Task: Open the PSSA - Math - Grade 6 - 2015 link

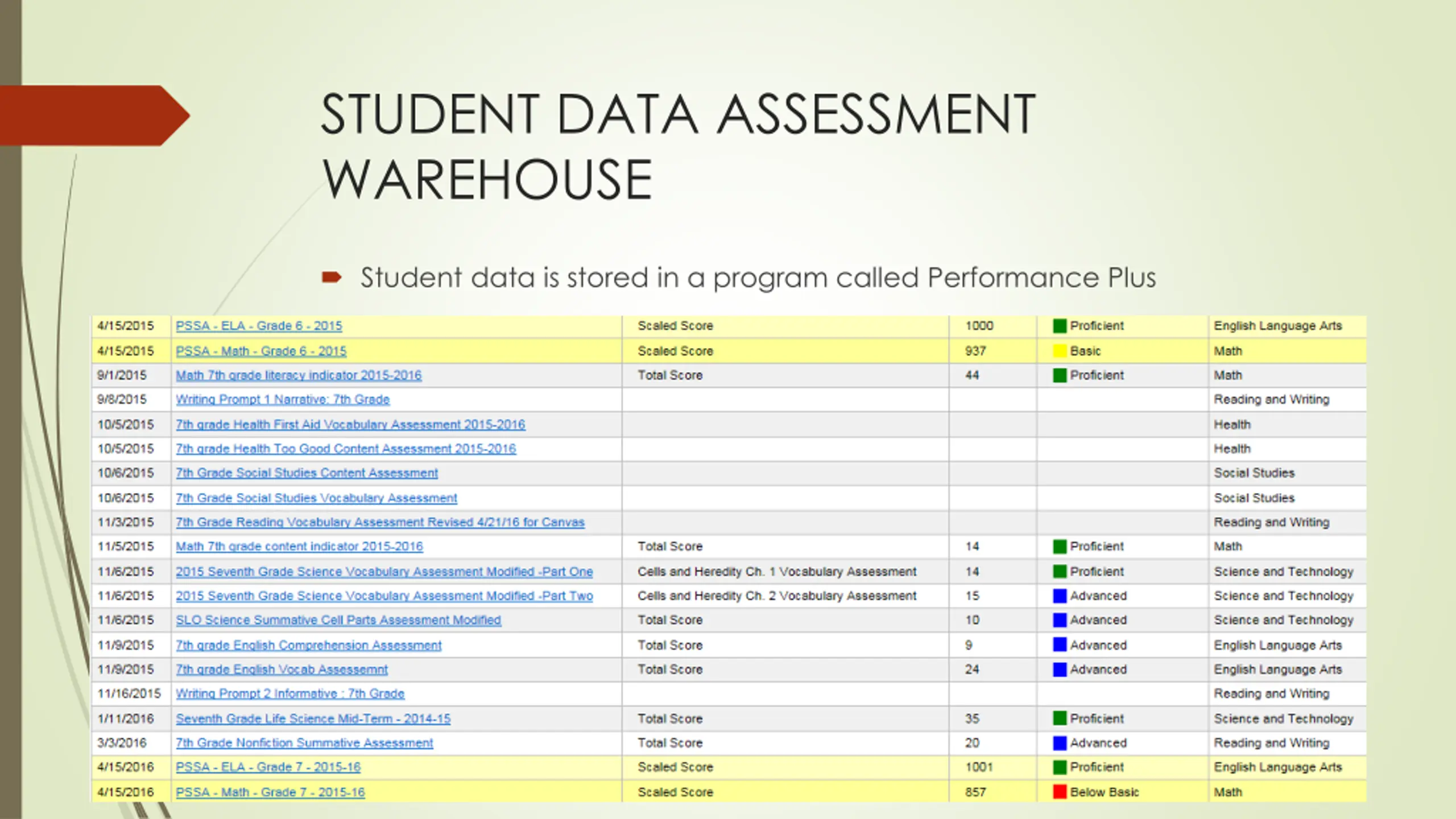Action: pyautogui.click(x=261, y=351)
